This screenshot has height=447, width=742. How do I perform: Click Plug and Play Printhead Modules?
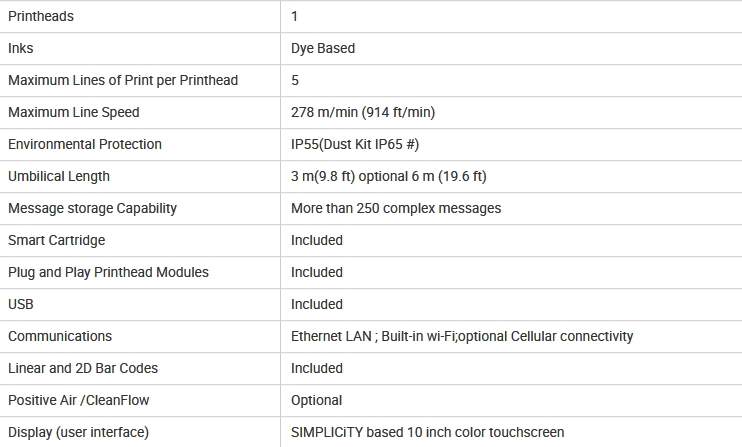tap(108, 272)
